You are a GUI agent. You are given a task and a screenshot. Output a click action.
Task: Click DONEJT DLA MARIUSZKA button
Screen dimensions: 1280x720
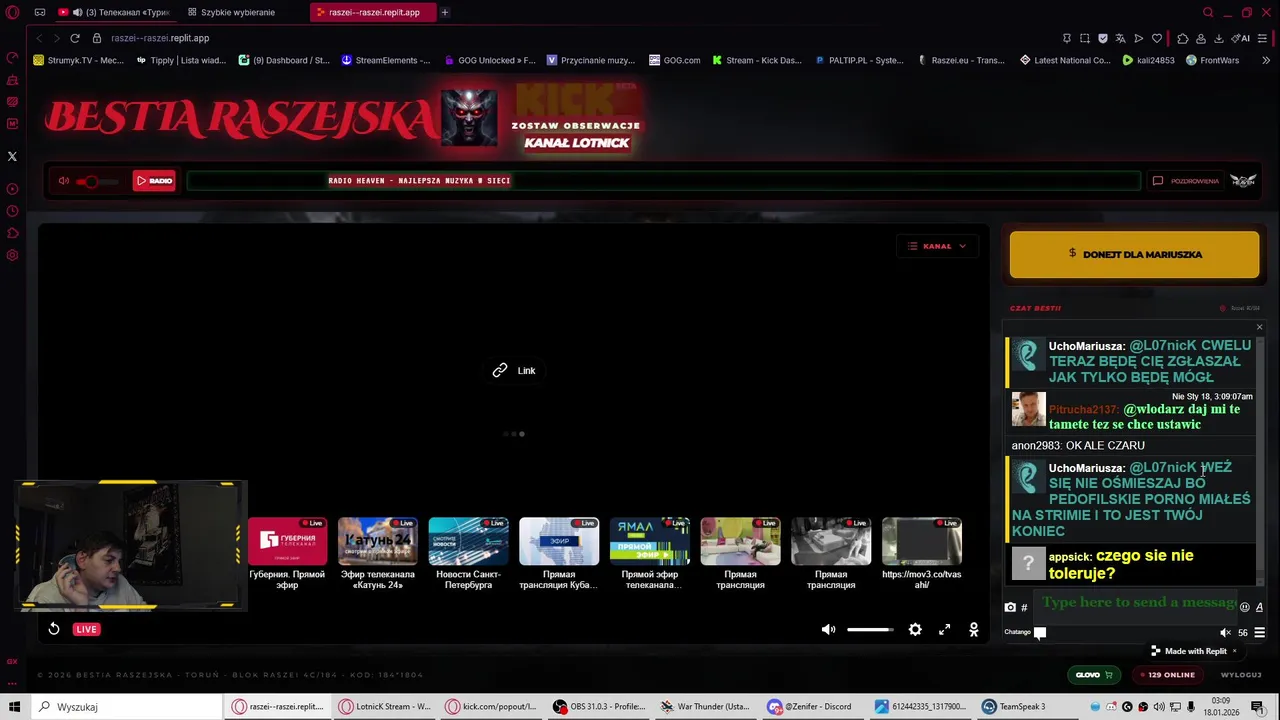point(1134,254)
